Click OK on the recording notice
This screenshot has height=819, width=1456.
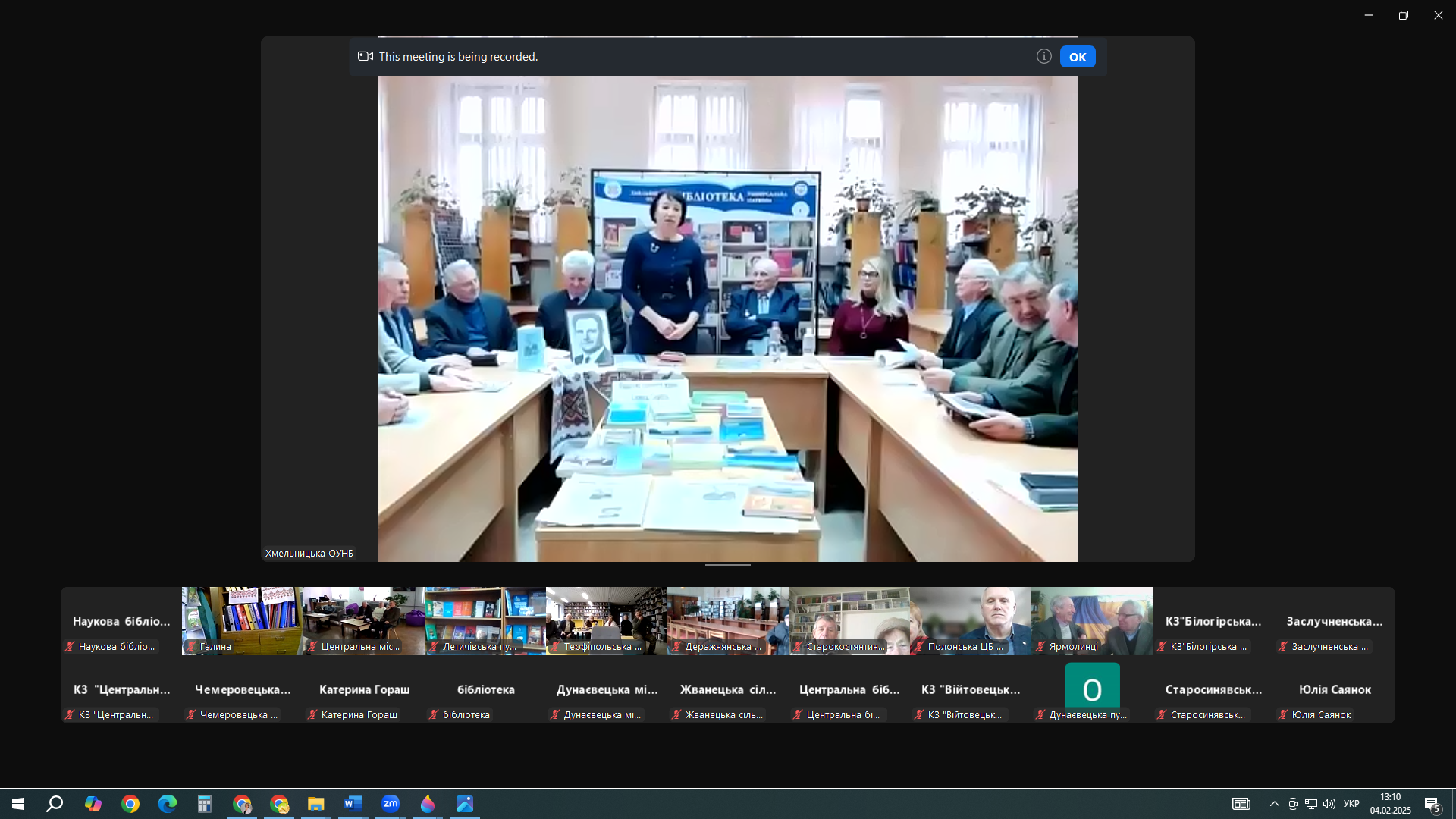tap(1077, 57)
